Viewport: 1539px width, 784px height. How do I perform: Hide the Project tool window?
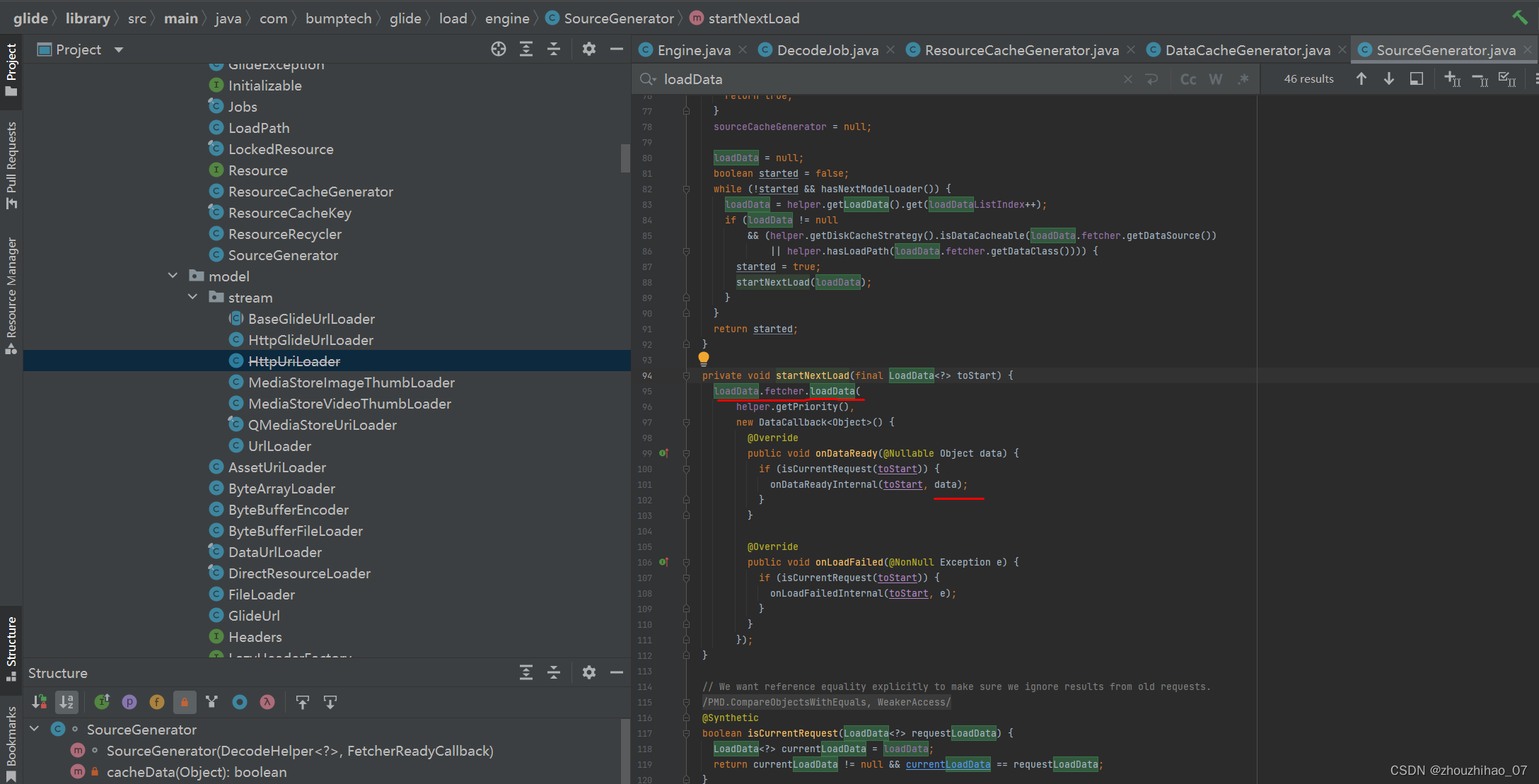[x=617, y=49]
